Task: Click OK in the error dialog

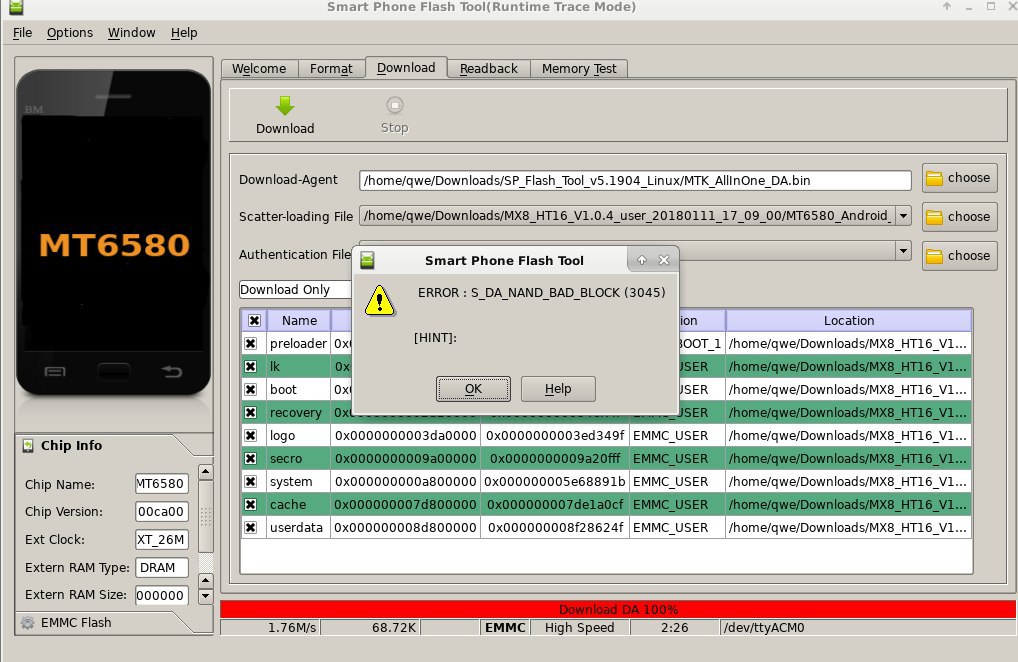Action: (473, 389)
